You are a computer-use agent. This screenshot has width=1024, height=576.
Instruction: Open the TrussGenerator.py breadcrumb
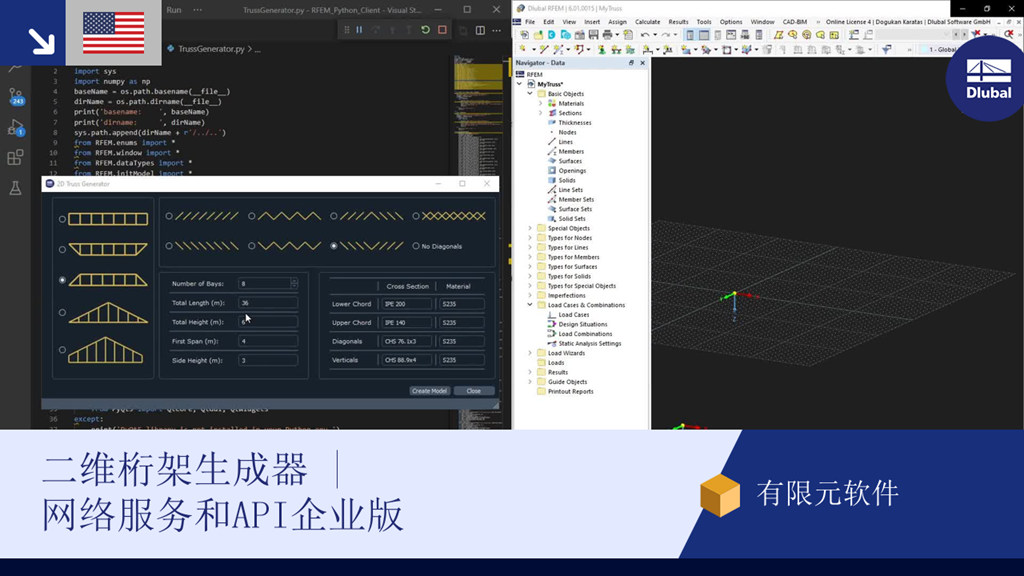(211, 49)
